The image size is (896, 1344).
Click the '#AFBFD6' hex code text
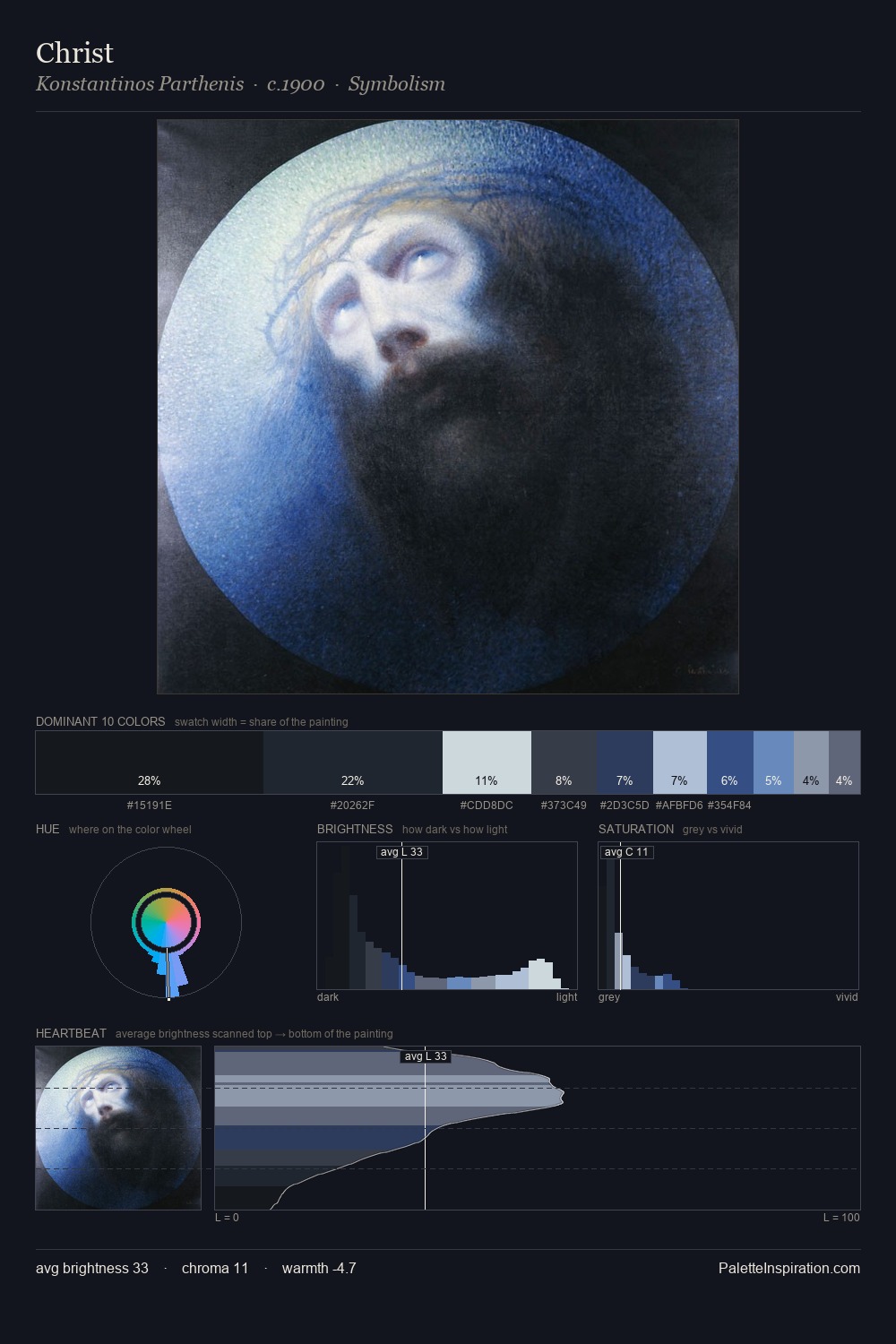(x=679, y=806)
